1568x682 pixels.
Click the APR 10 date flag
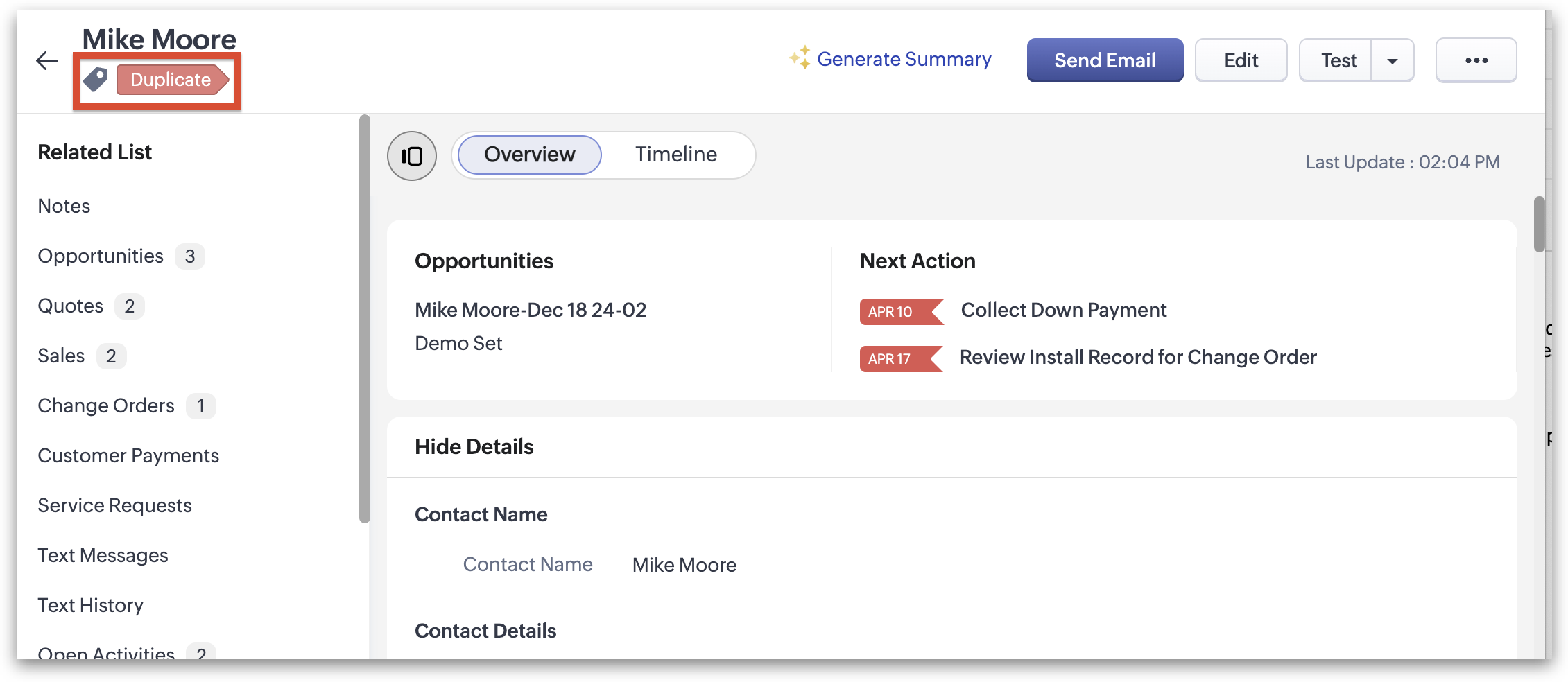pyautogui.click(x=899, y=312)
